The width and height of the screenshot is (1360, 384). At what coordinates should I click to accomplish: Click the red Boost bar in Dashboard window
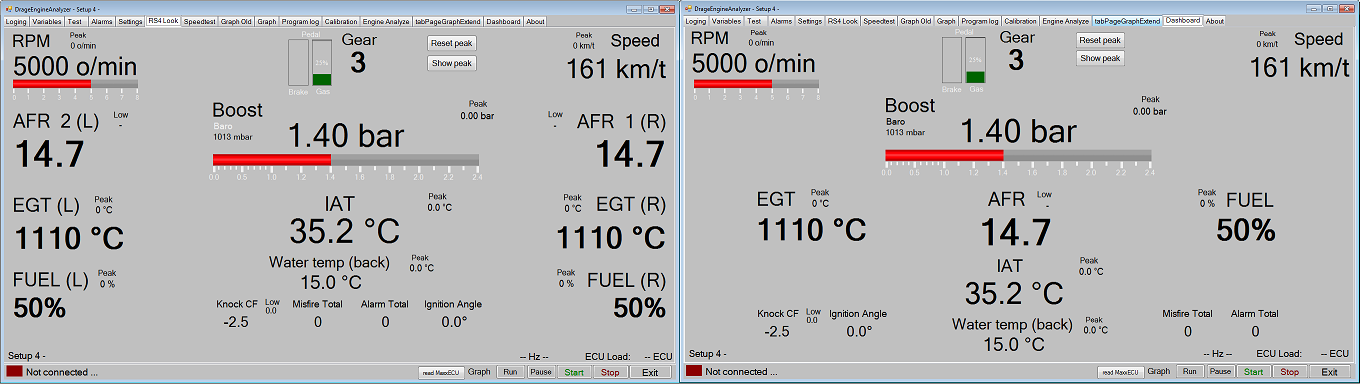click(x=944, y=154)
